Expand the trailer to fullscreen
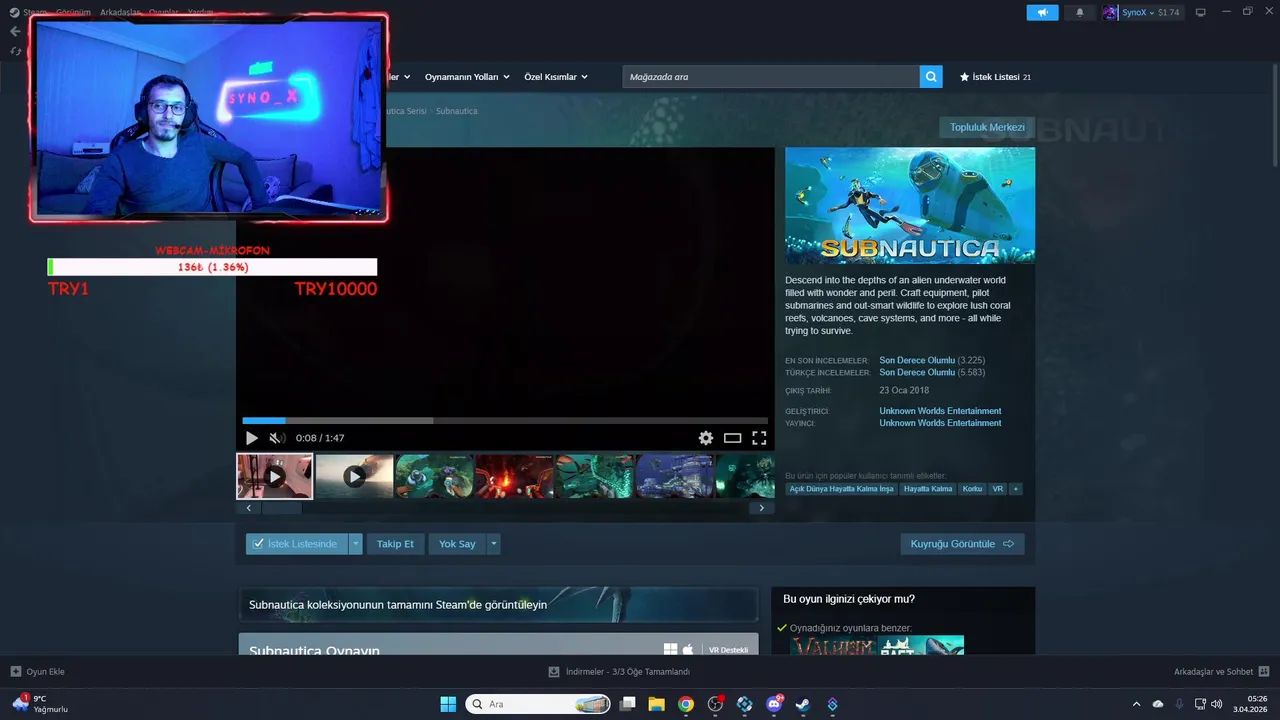1280x720 pixels. [759, 438]
